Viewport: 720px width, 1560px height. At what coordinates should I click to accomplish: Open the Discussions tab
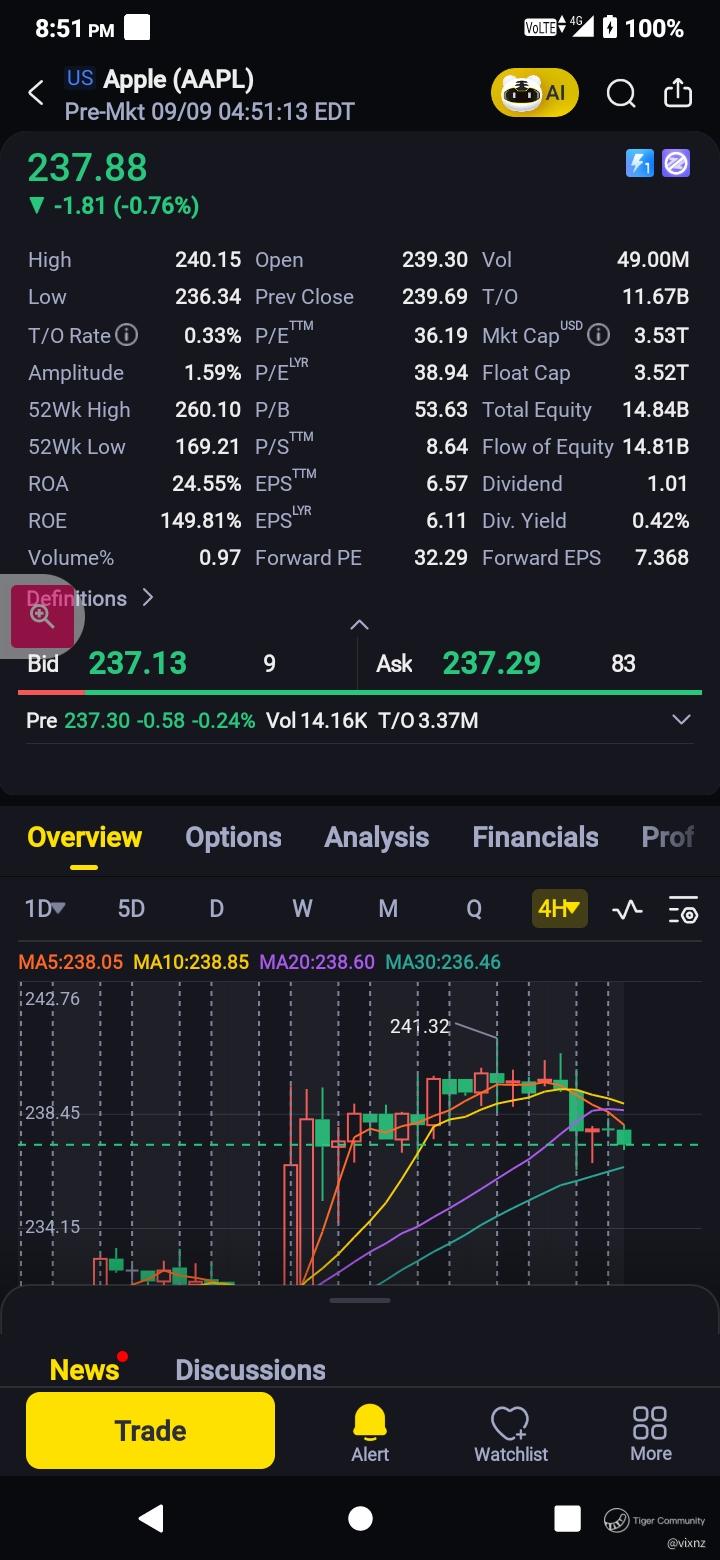pos(250,1370)
